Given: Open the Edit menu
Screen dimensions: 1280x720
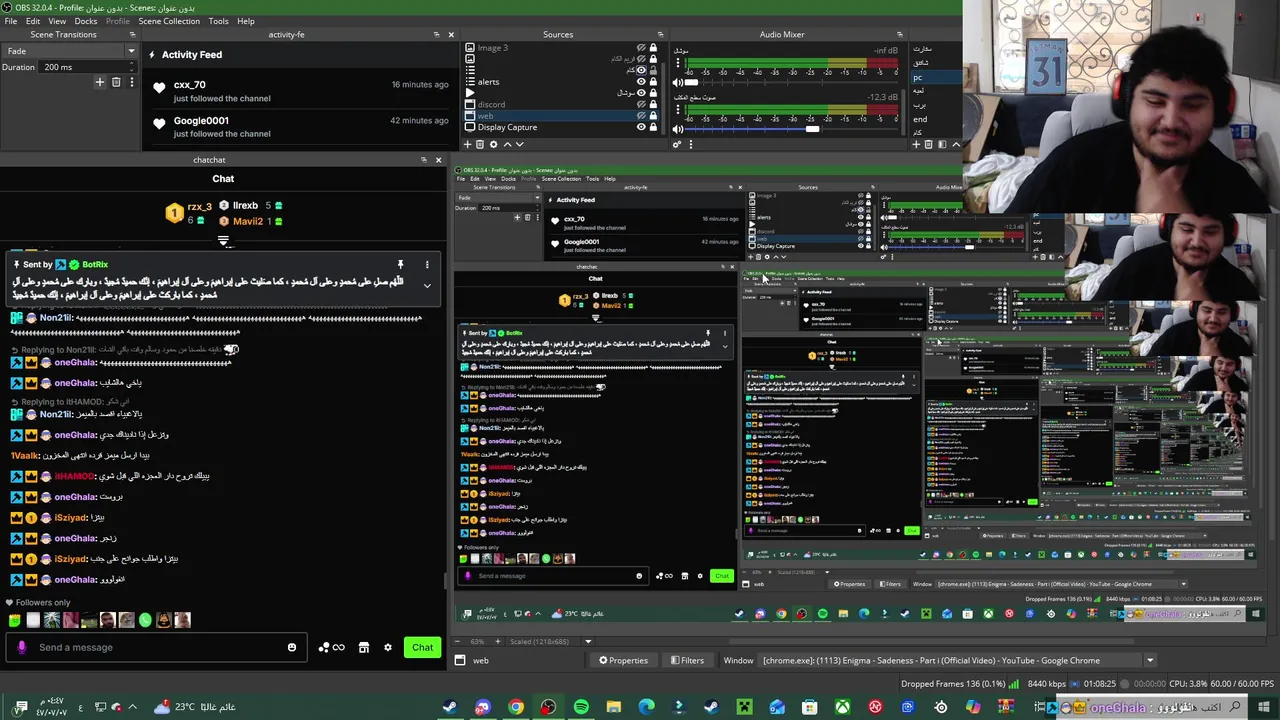Looking at the screenshot, I should 33,21.
